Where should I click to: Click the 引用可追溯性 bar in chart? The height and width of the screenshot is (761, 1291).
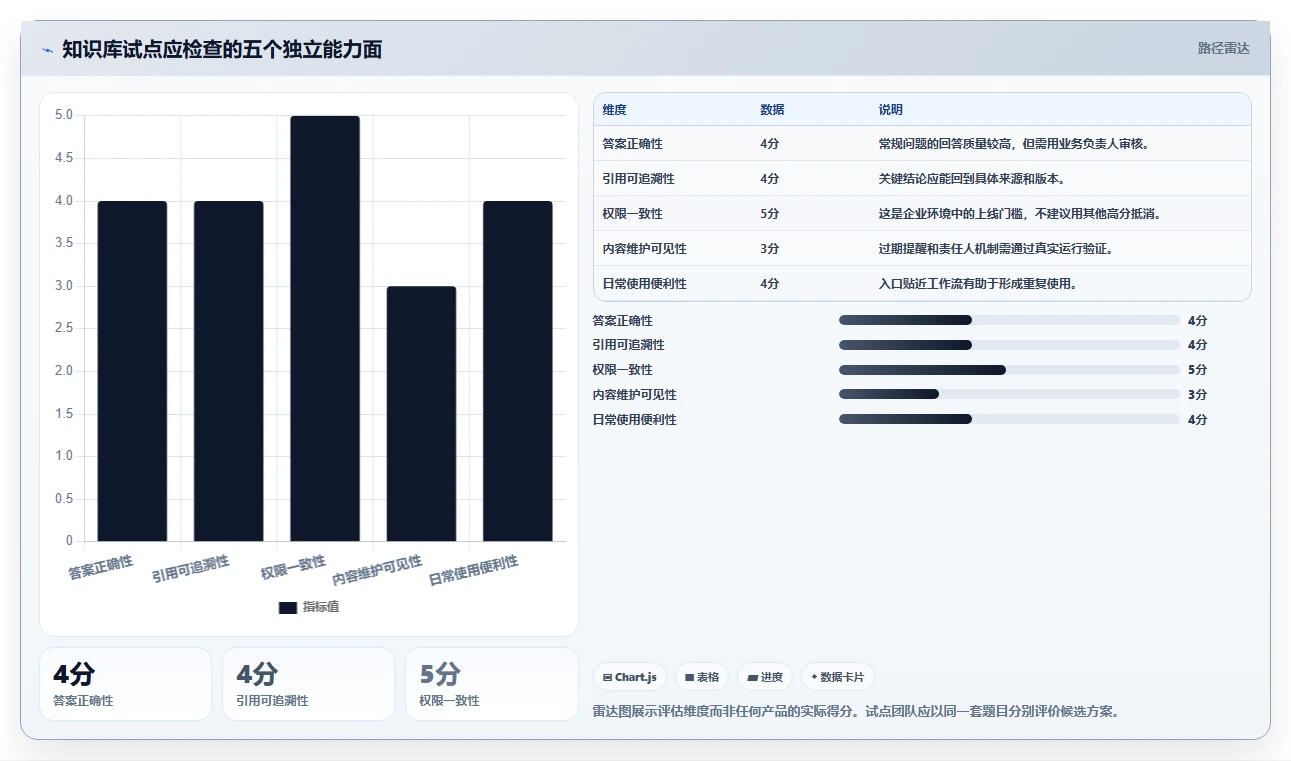pos(229,371)
